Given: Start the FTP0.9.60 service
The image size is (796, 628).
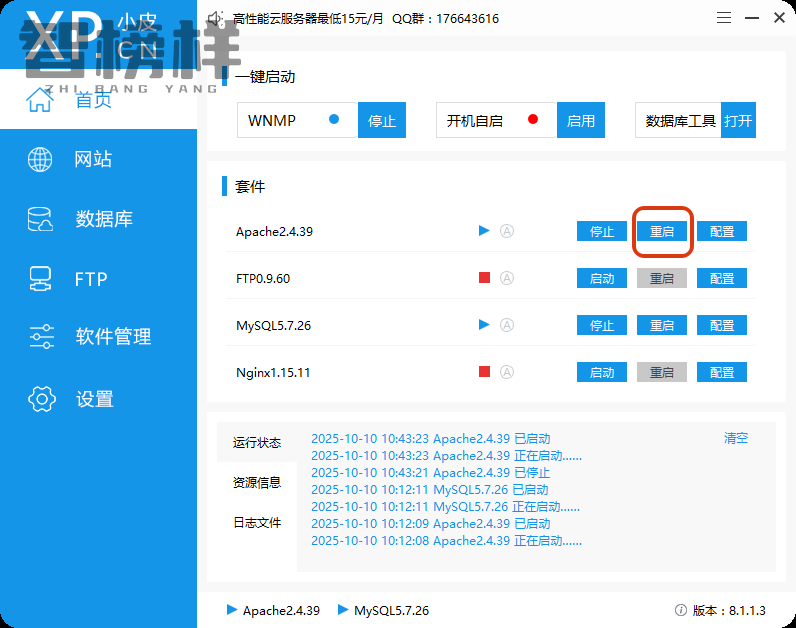Looking at the screenshot, I should [x=602, y=278].
